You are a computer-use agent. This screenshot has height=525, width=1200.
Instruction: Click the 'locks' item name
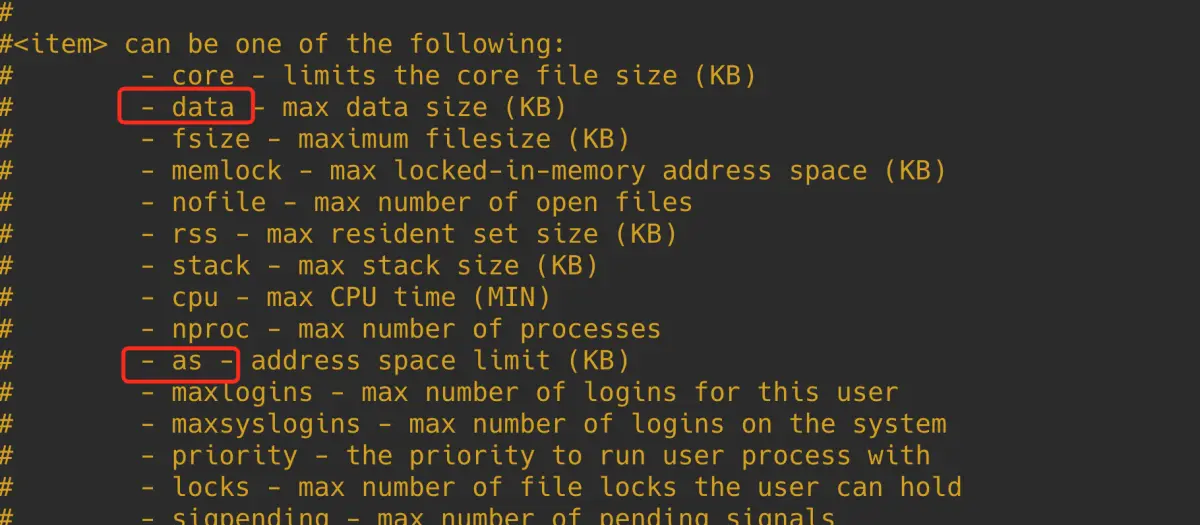(211, 488)
